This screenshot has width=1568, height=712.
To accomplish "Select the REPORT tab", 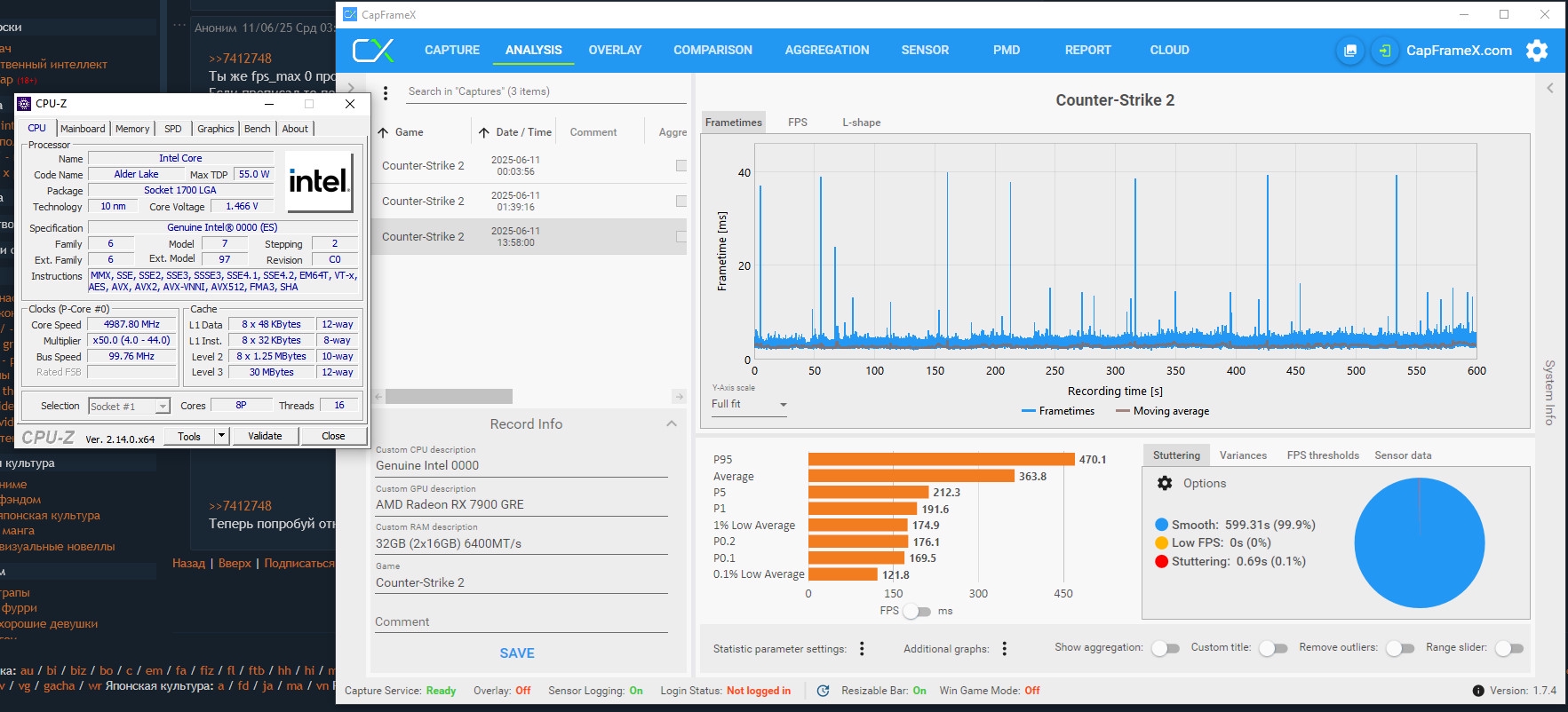I will coord(1087,51).
